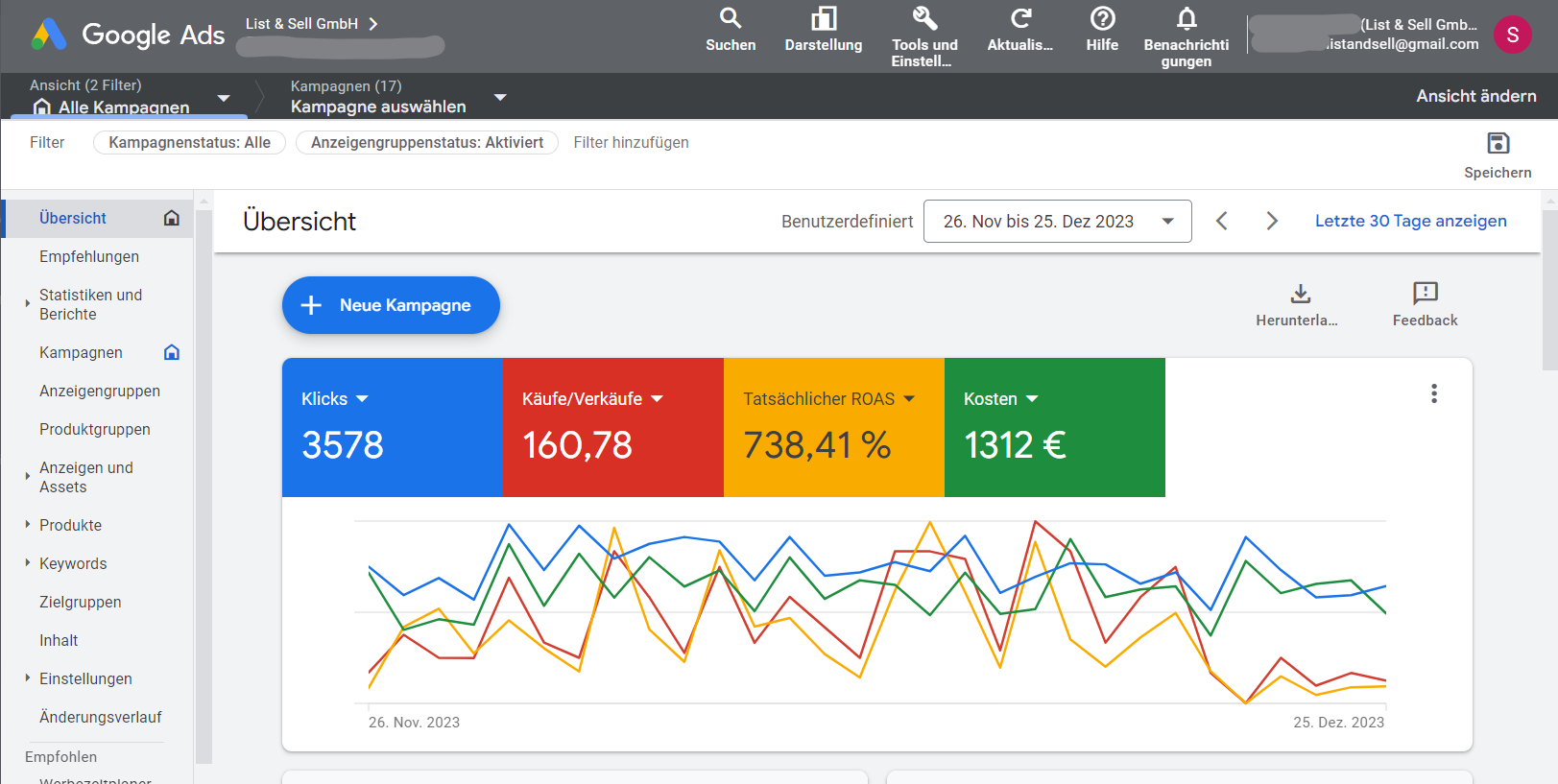Open the Käufe/Verkäufe metric dropdown
This screenshot has width=1558, height=784.
657,398
